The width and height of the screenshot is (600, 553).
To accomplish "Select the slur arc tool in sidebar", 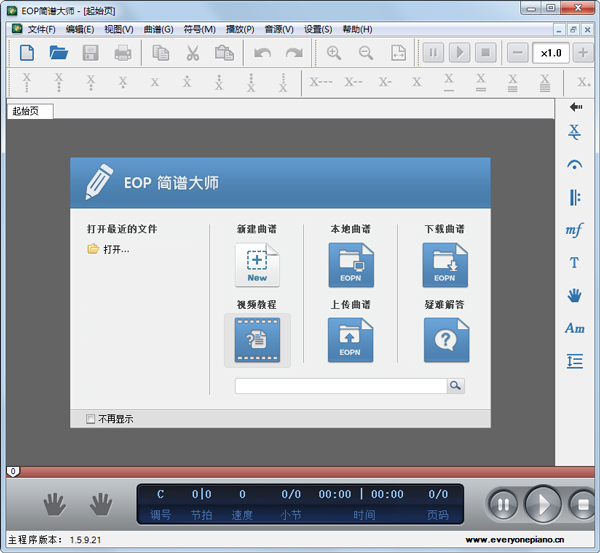I will pyautogui.click(x=574, y=165).
